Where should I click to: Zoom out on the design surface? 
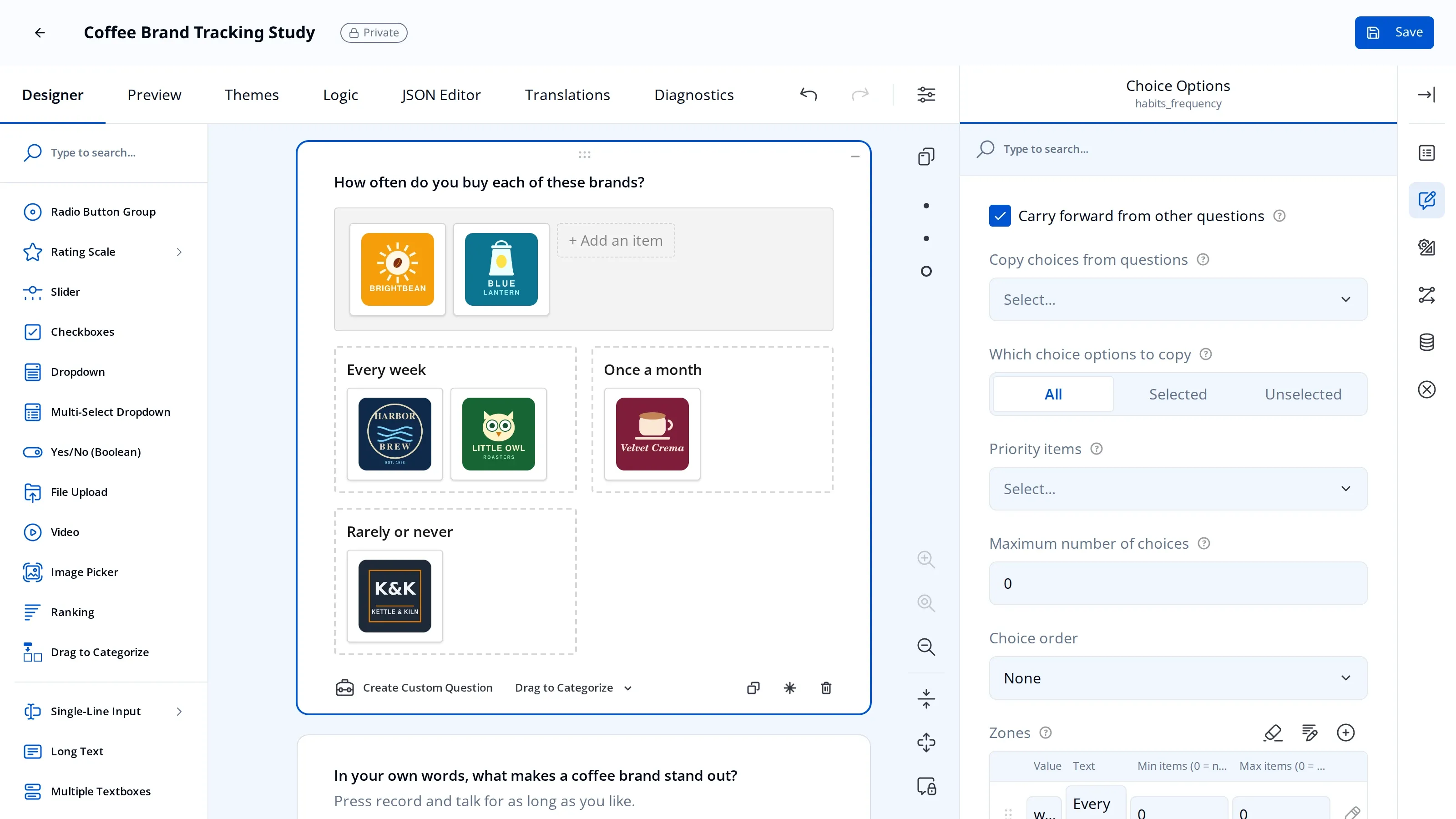click(926, 647)
